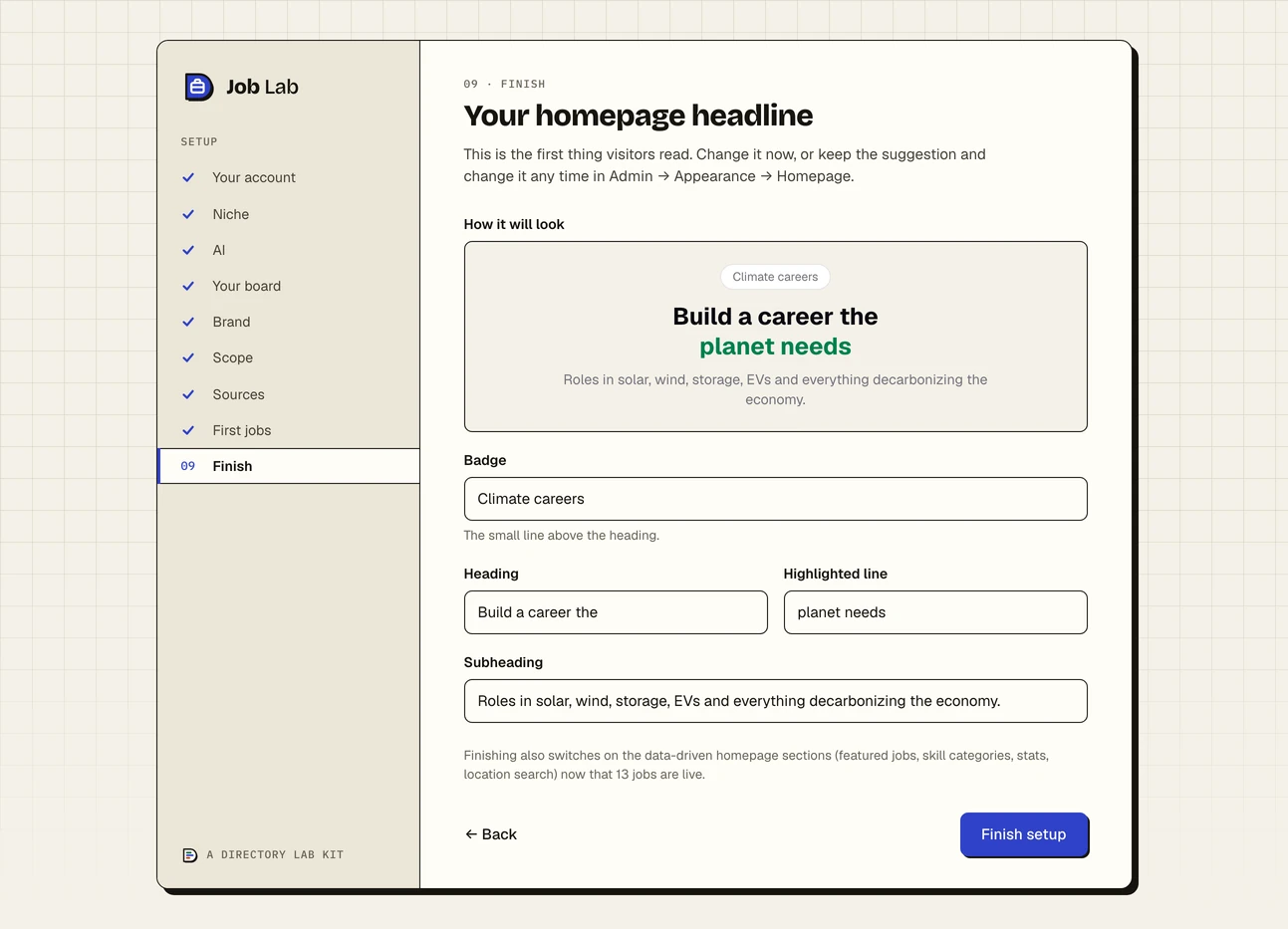Click the 'How it will look' label
The image size is (1288, 929).
514,224
